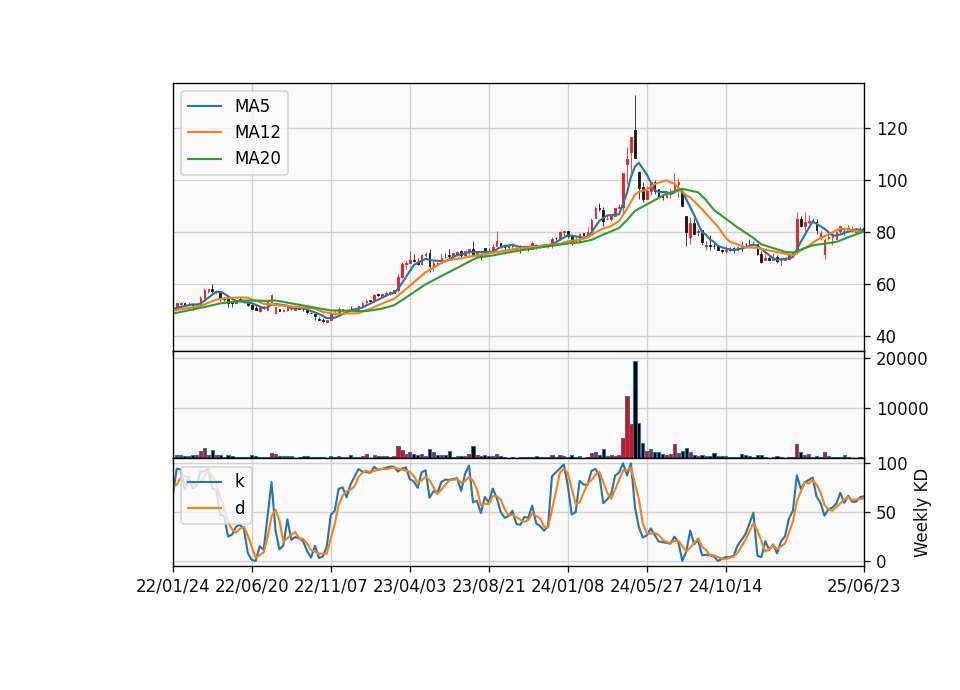Click the 24/01/08 date tick label
Viewport: 960px width, 690px height.
click(x=568, y=586)
